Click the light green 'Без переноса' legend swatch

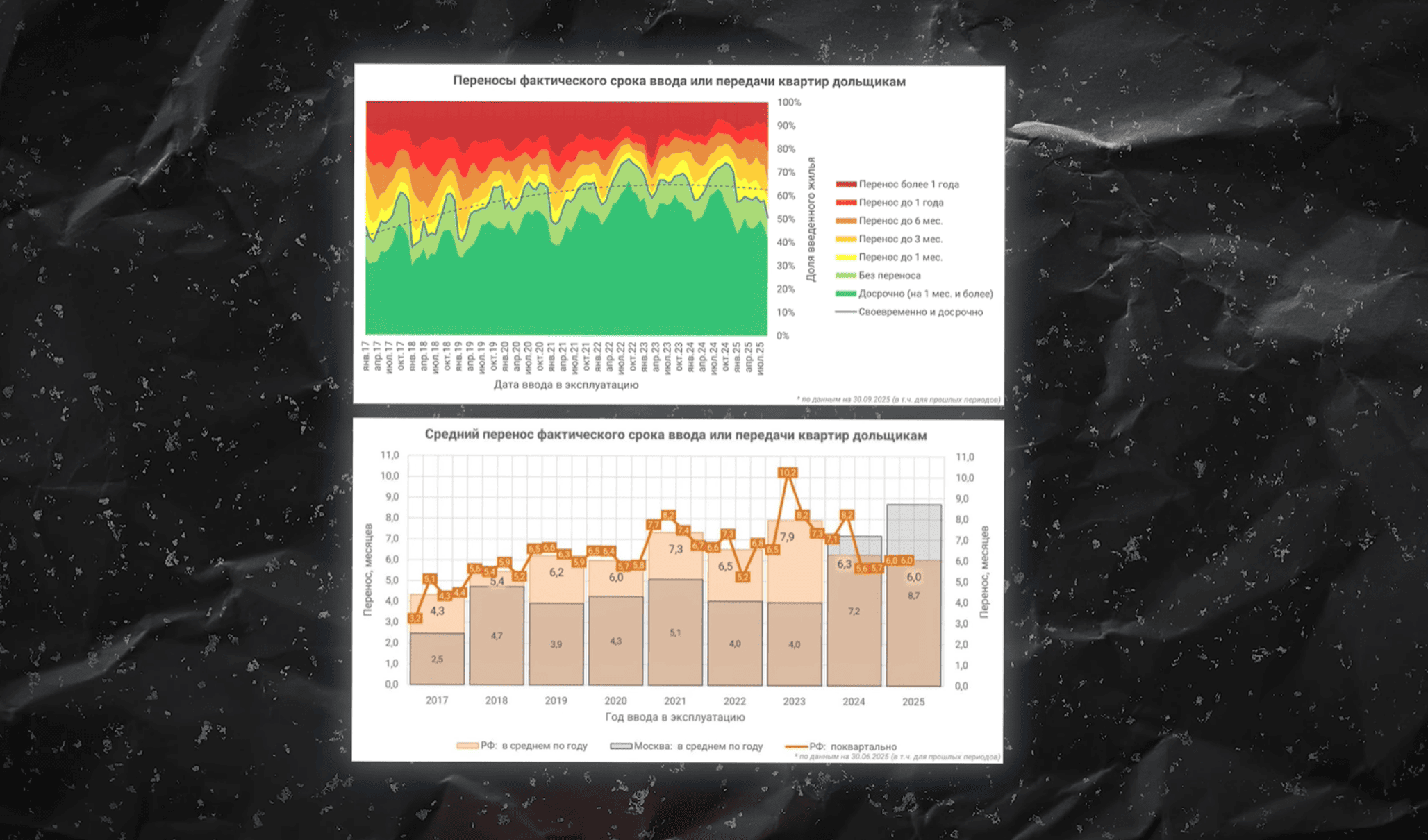click(845, 276)
